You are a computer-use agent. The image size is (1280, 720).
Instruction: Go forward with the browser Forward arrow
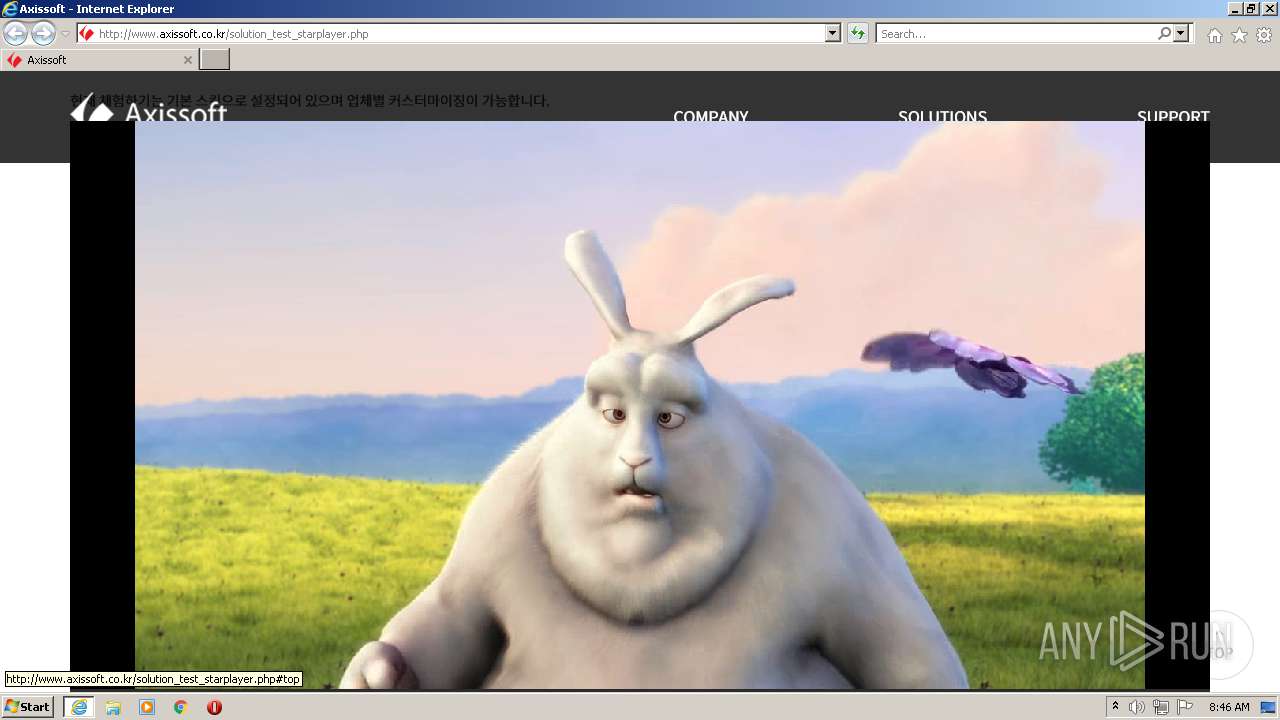point(43,33)
